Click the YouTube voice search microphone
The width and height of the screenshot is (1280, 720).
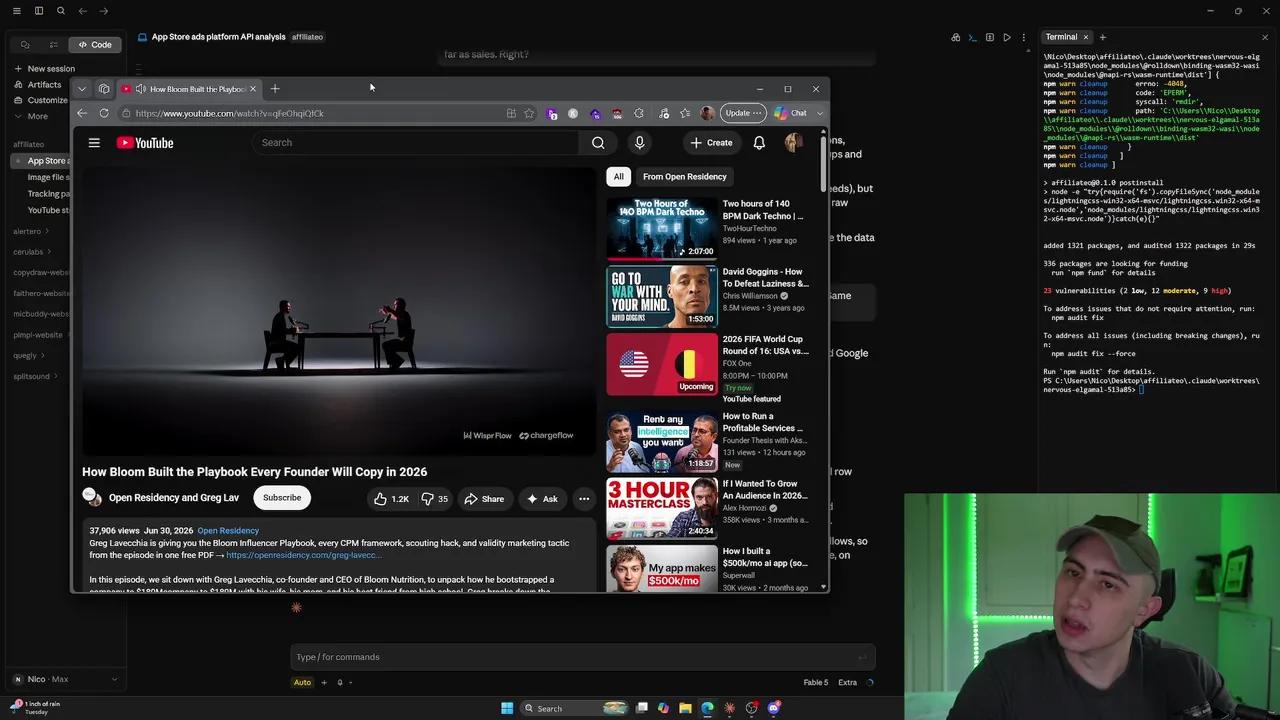click(x=639, y=143)
